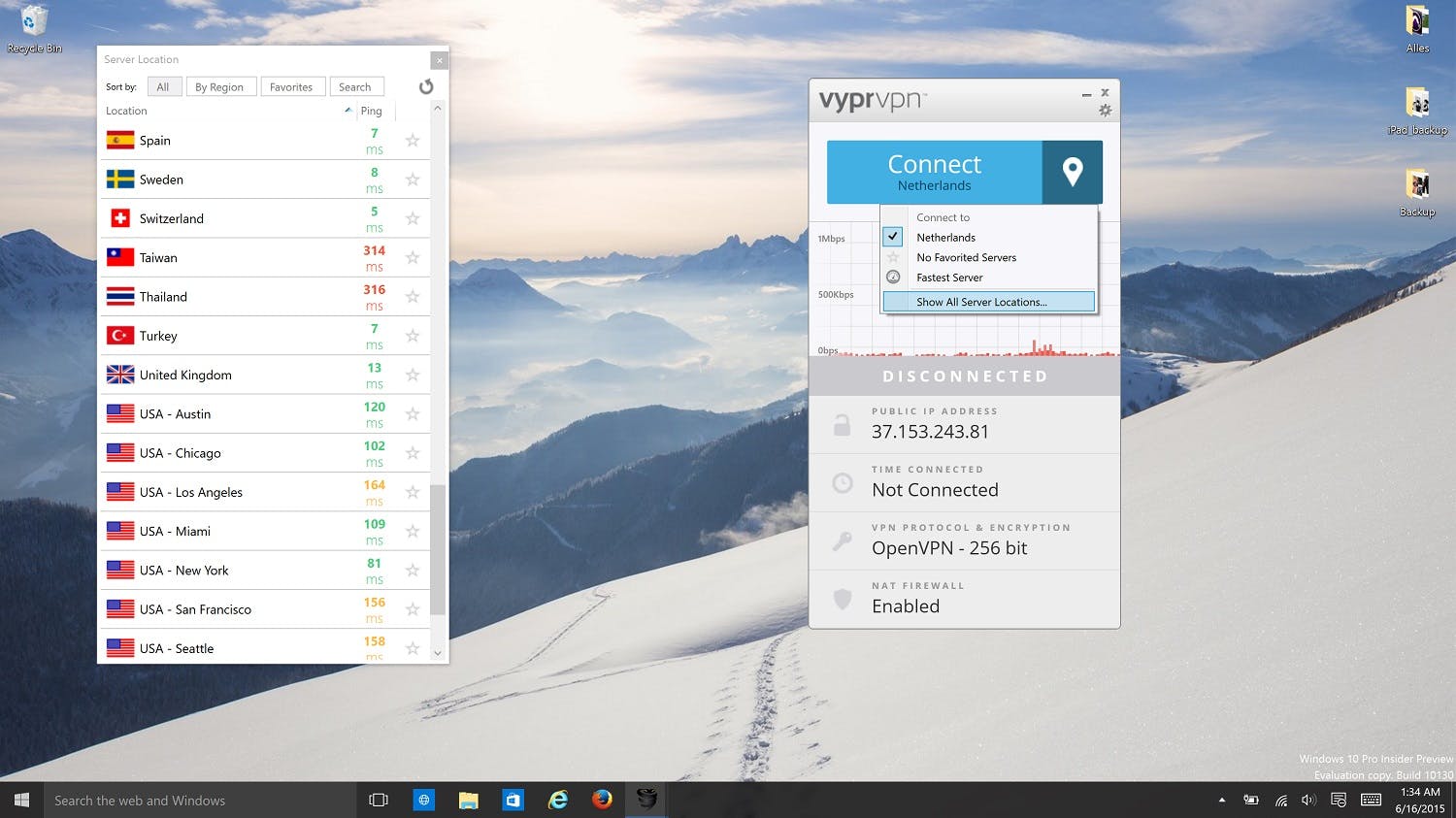The height and width of the screenshot is (818, 1456).
Task: Select the USA - Miami server
Action: (x=265, y=531)
